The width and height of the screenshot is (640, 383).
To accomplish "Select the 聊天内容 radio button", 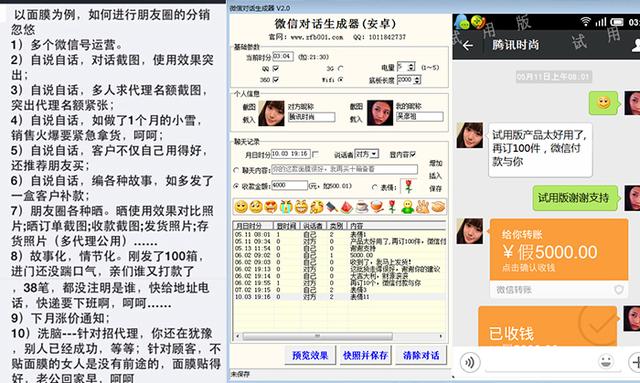I will point(236,170).
